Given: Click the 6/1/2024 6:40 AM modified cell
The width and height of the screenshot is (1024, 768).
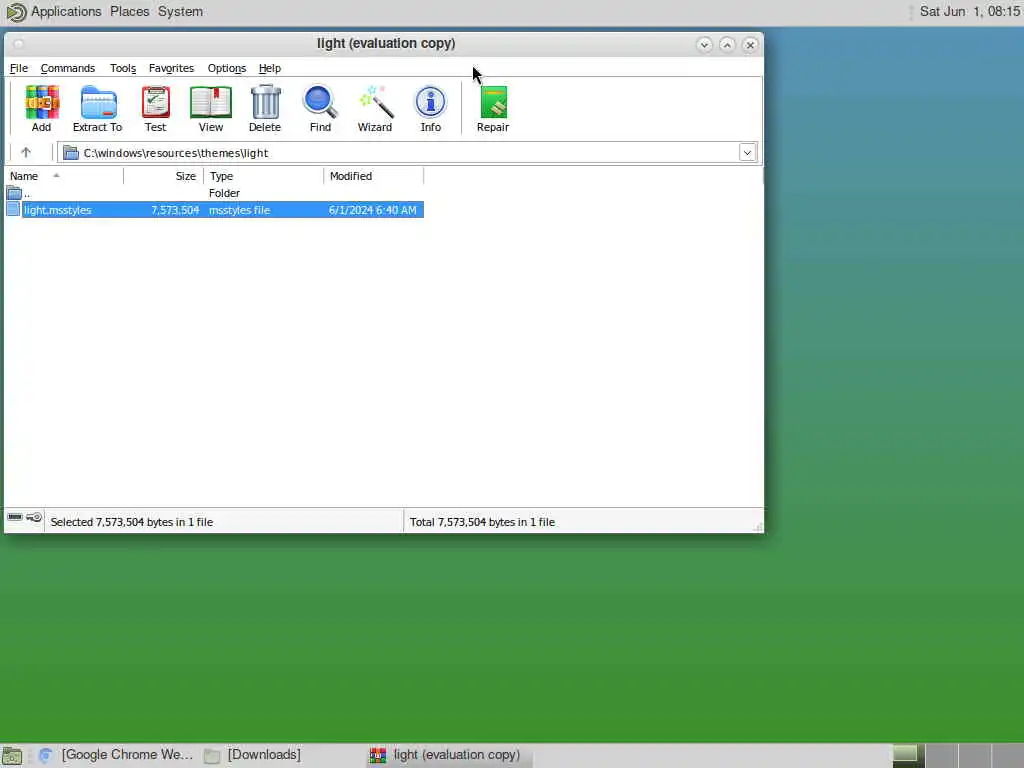Looking at the screenshot, I should click(x=372, y=210).
